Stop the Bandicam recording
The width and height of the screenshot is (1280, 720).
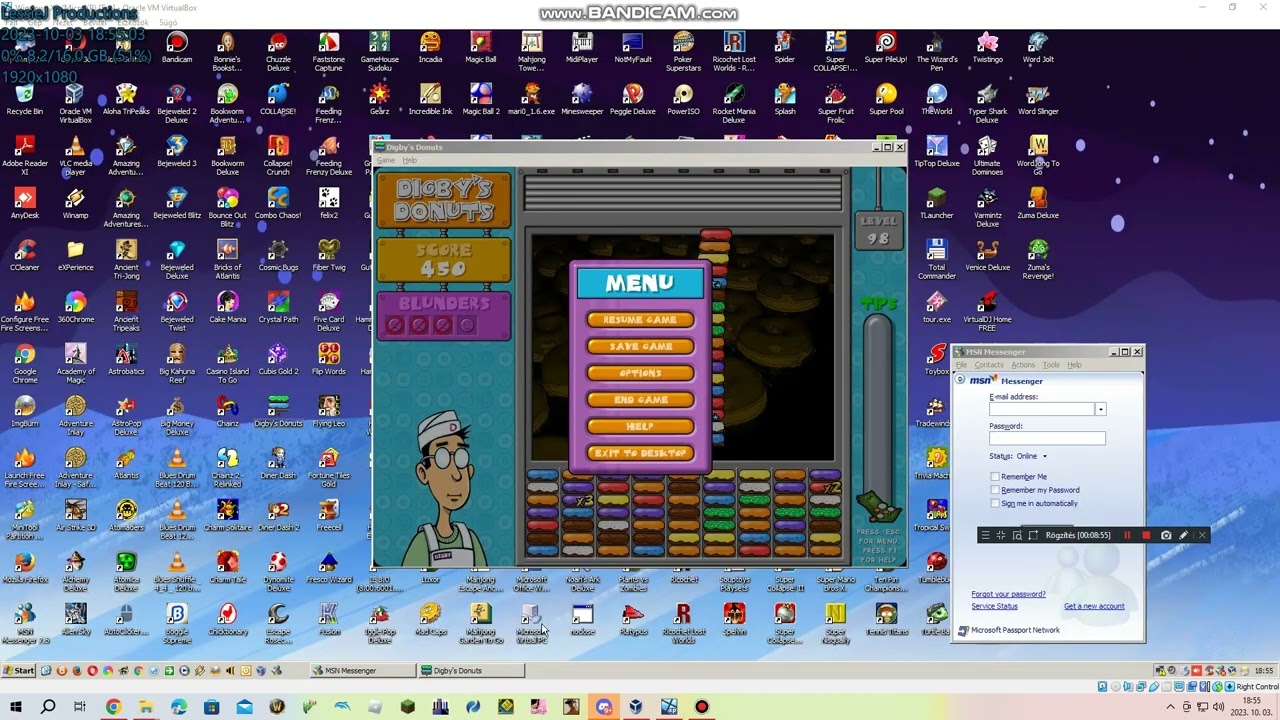[x=1146, y=535]
